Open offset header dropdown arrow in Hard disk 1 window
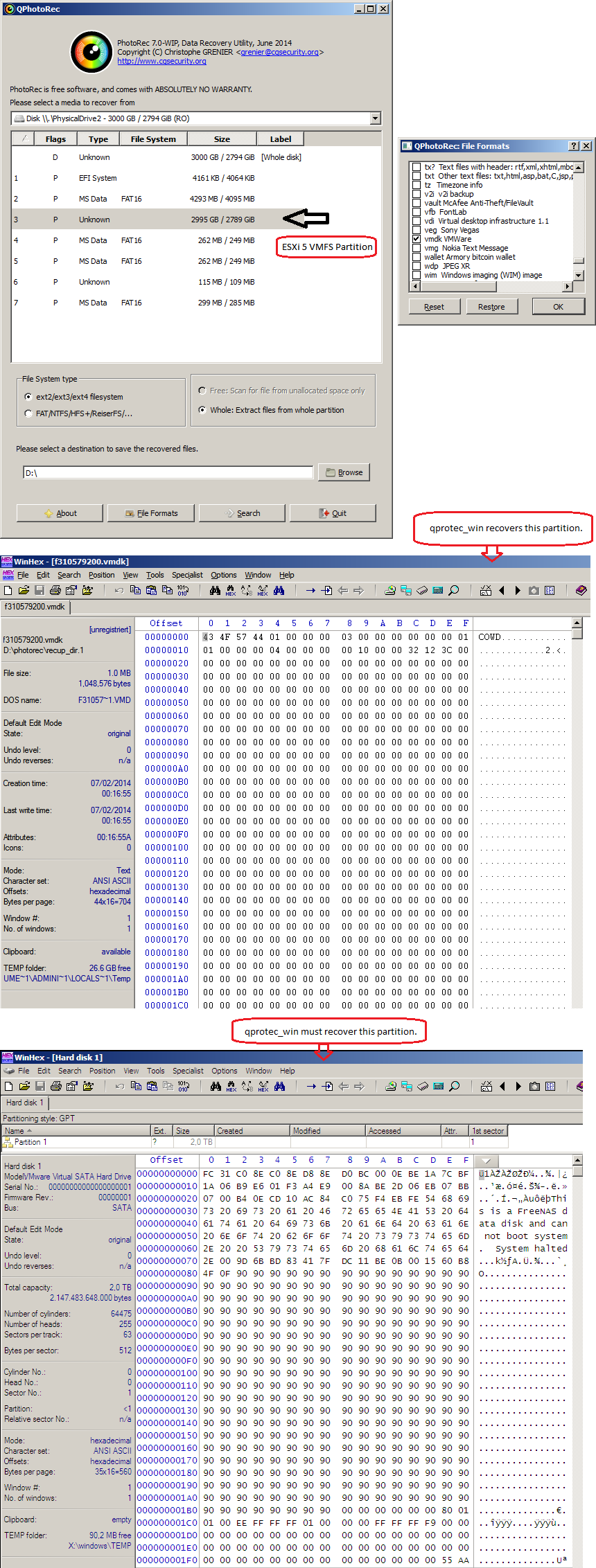Screen dimensions: 596x1568 pos(486,1161)
